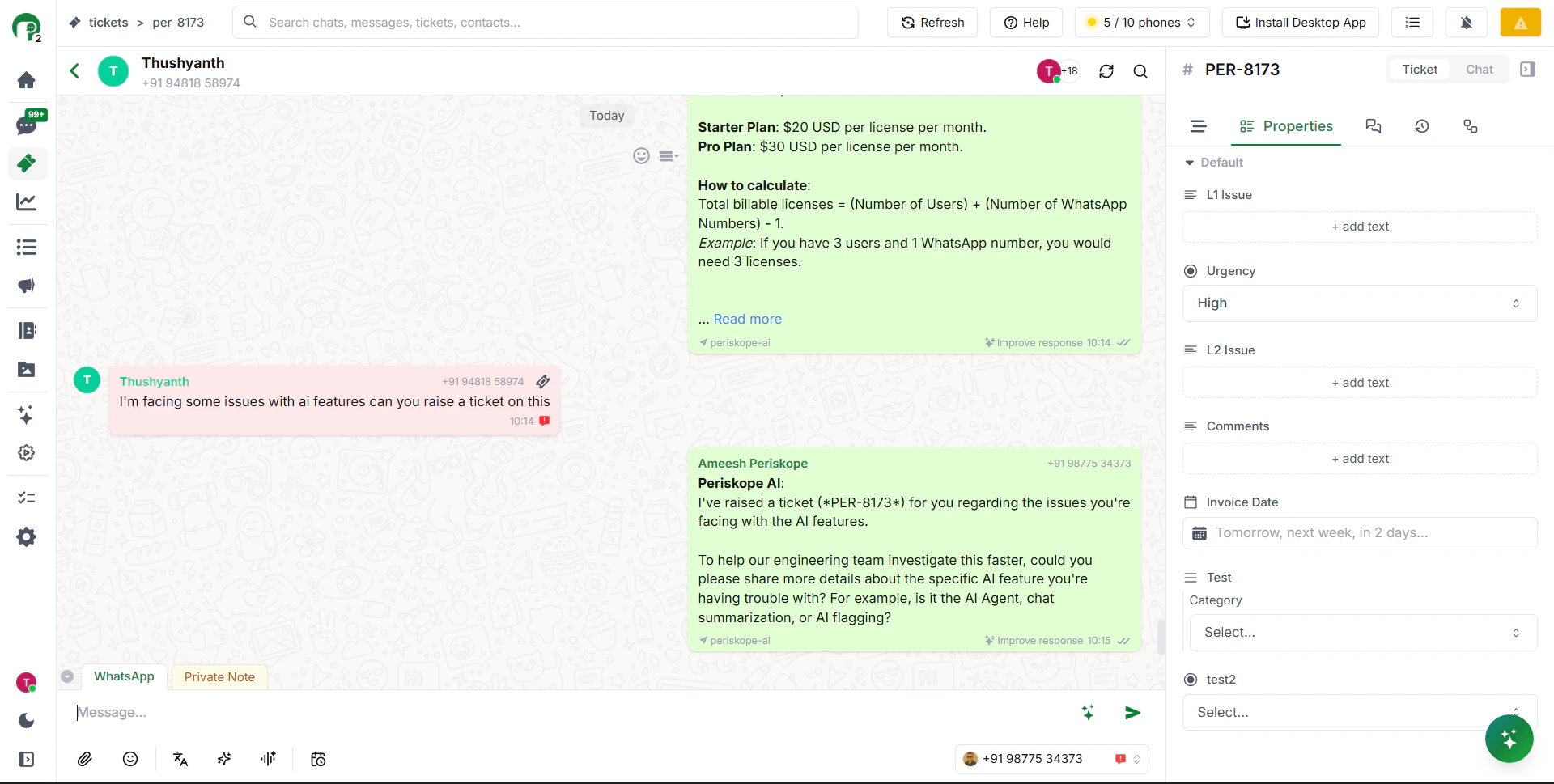Open the Urgency dropdown set to High

coord(1360,303)
